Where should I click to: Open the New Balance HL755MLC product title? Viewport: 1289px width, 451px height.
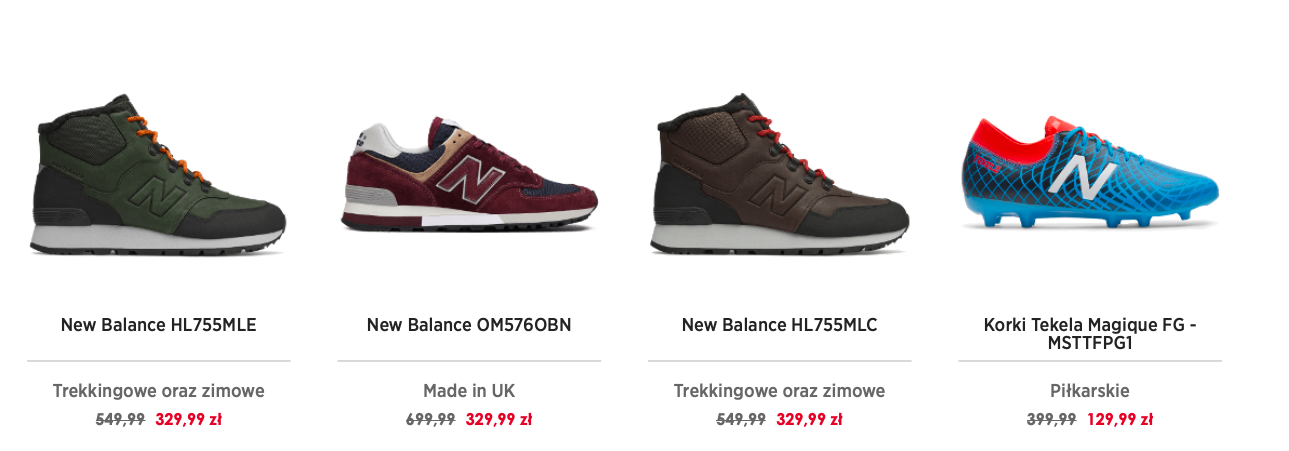click(779, 325)
